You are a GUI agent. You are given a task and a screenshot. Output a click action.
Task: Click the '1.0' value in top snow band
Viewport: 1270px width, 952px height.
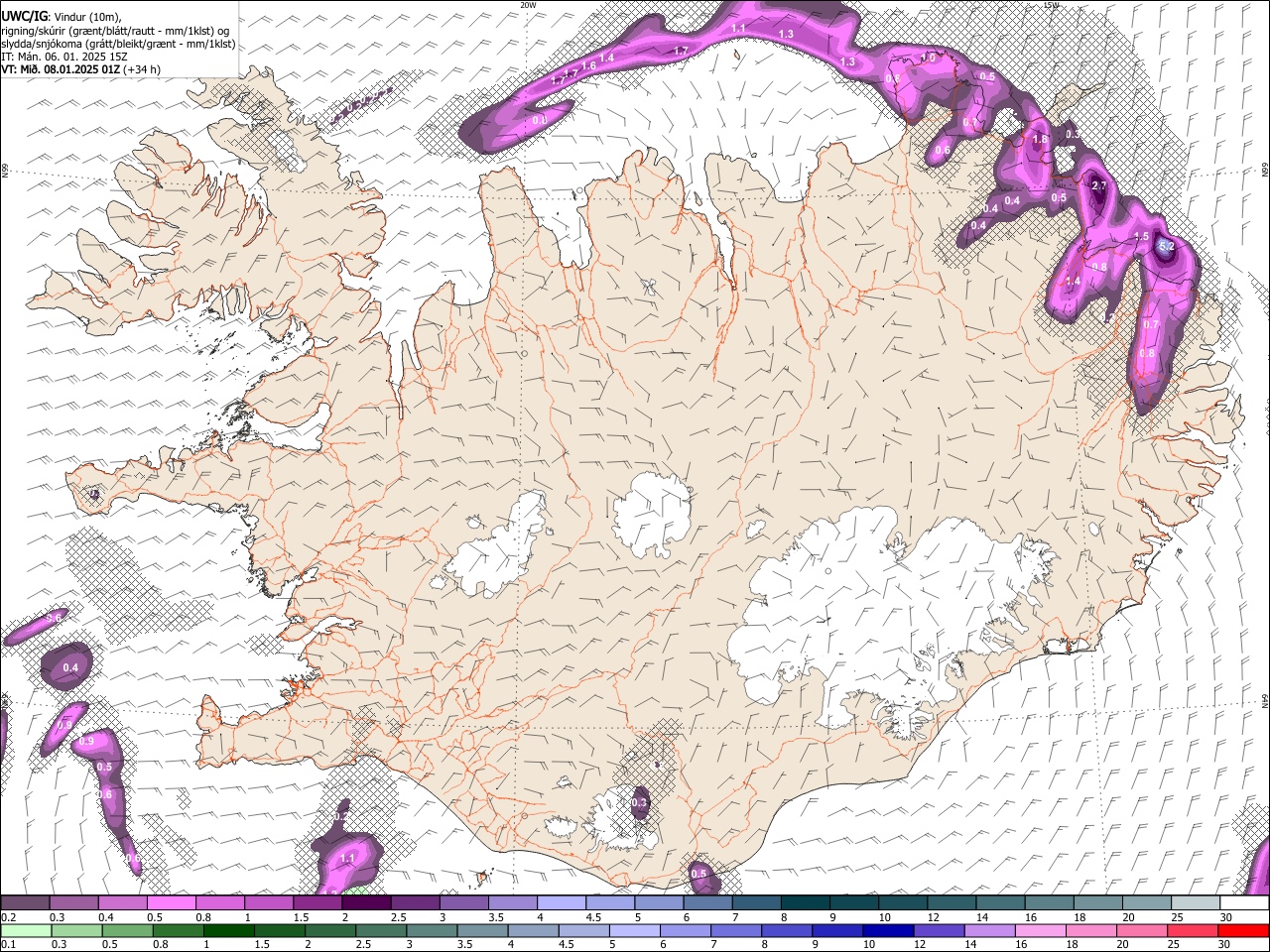point(929,58)
